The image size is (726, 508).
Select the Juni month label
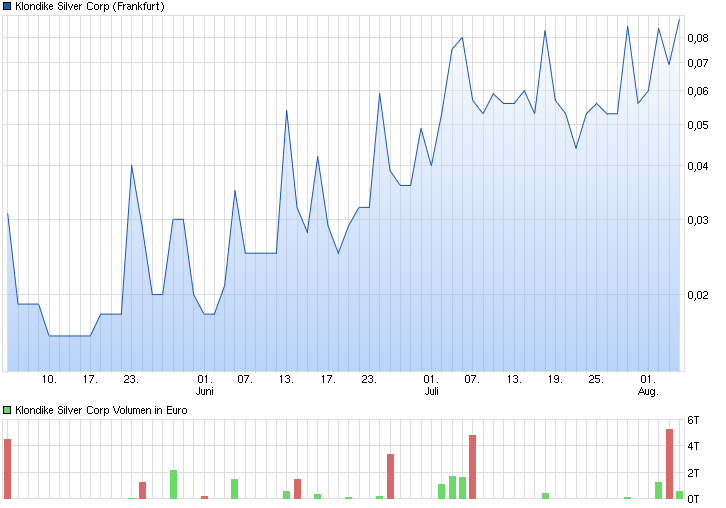[204, 391]
